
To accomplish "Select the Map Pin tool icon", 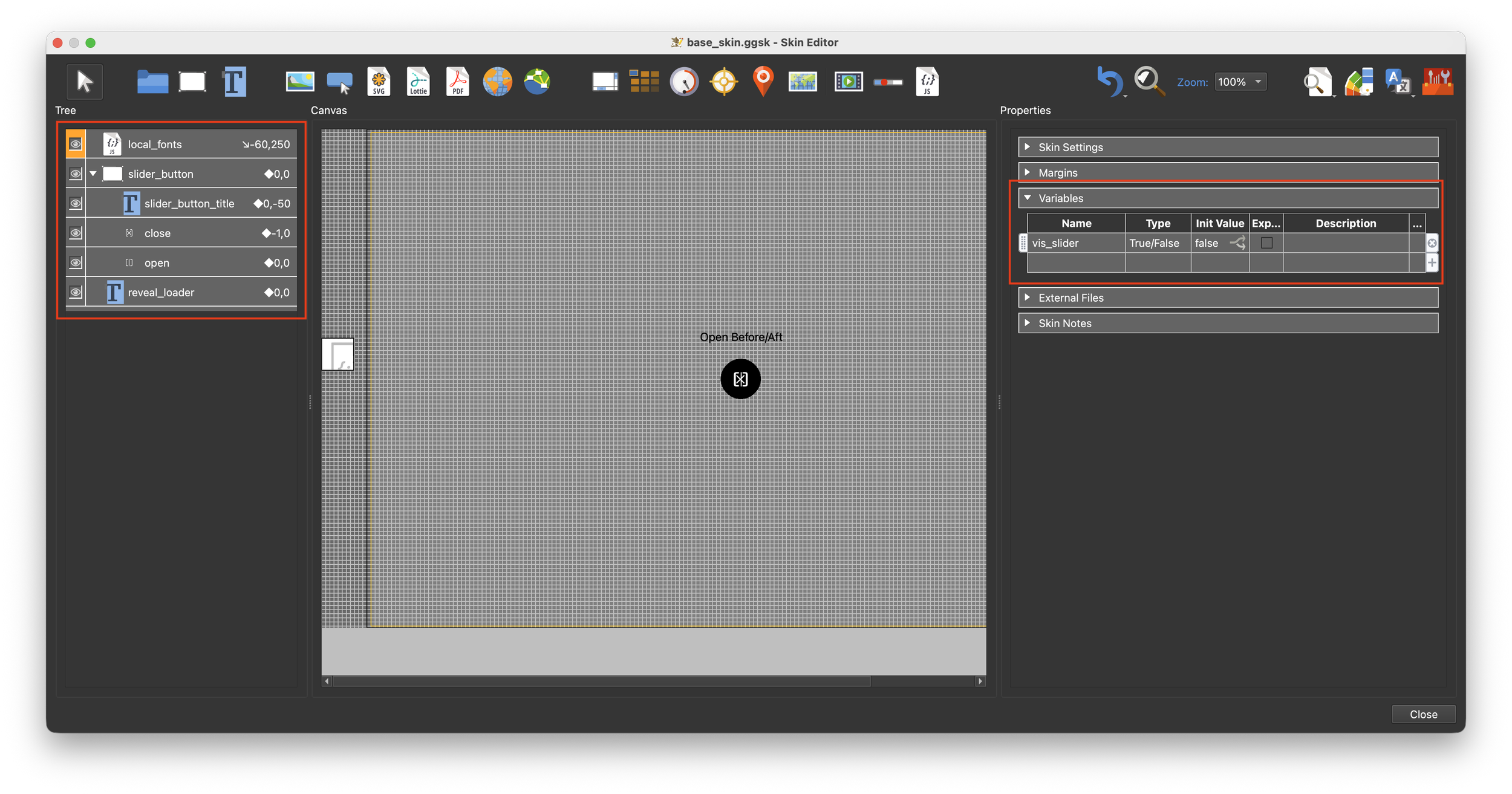I will (763, 82).
